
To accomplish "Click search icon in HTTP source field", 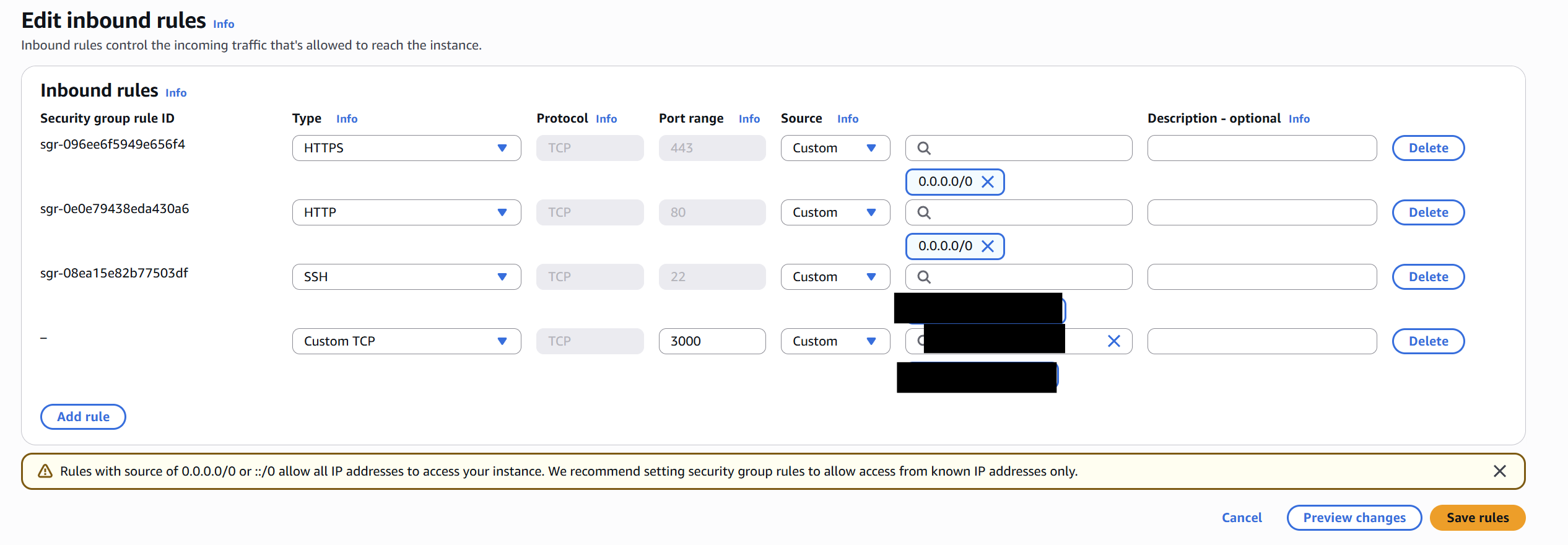I will (923, 212).
